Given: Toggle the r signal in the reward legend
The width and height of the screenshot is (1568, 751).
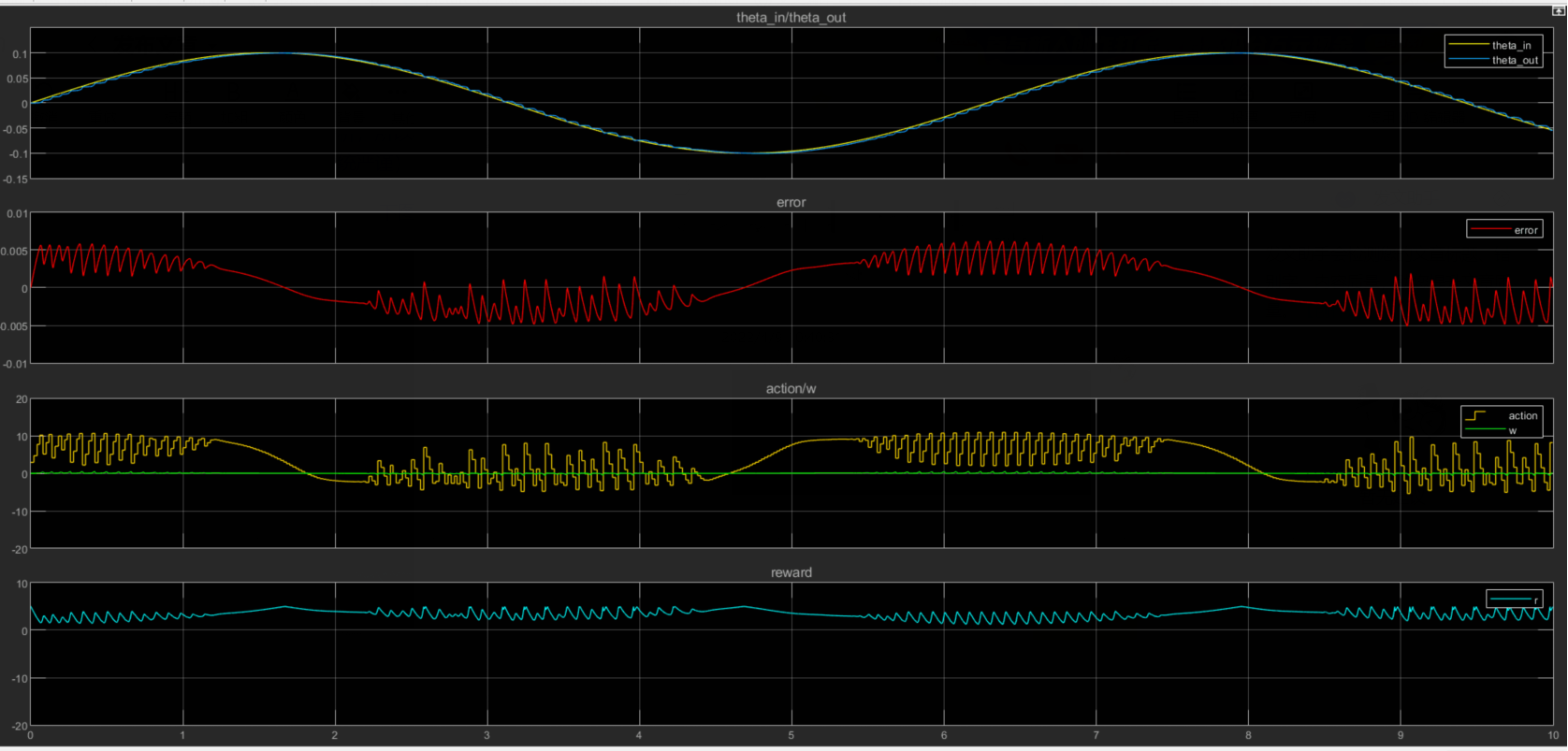Looking at the screenshot, I should [x=1514, y=599].
